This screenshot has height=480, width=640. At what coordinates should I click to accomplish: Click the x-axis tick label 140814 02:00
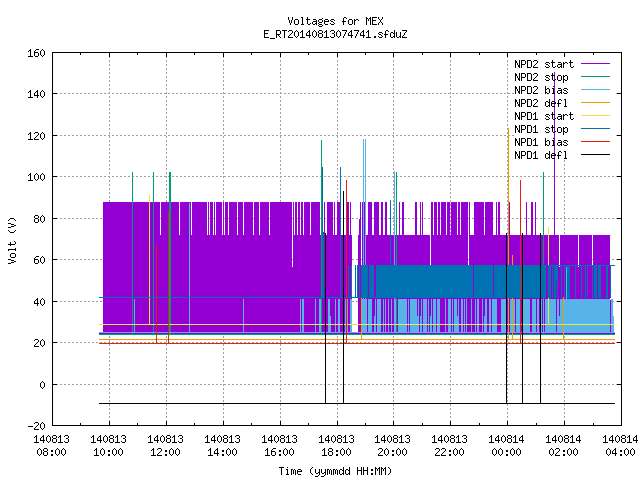[564, 446]
